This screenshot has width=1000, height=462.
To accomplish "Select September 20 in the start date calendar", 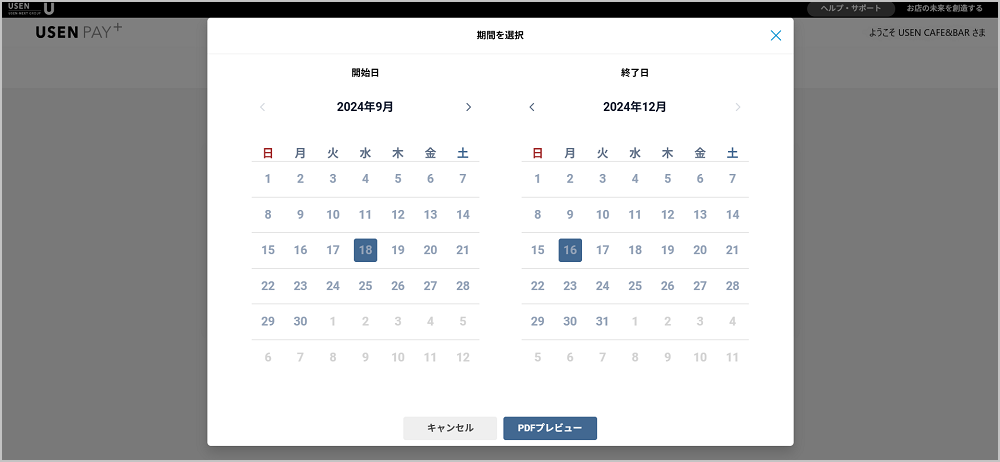I will [x=430, y=250].
